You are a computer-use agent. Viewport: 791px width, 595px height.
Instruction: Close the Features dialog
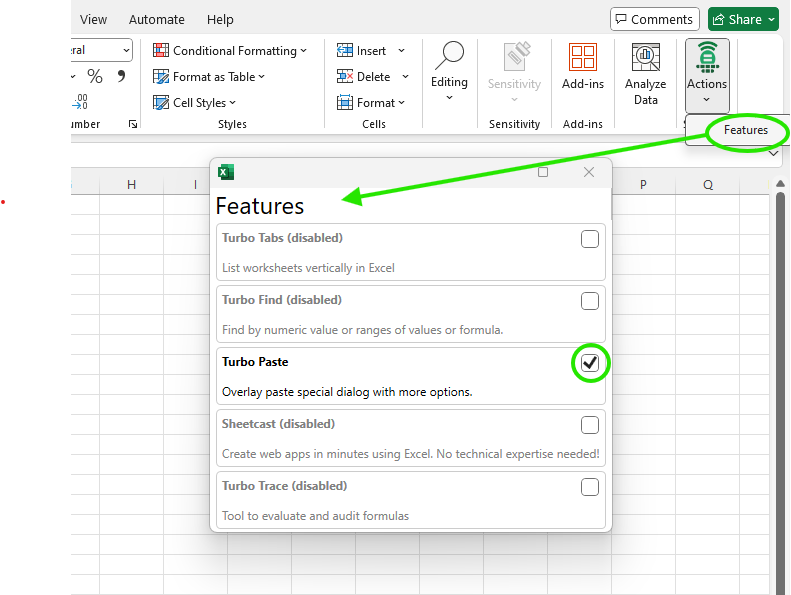(589, 172)
